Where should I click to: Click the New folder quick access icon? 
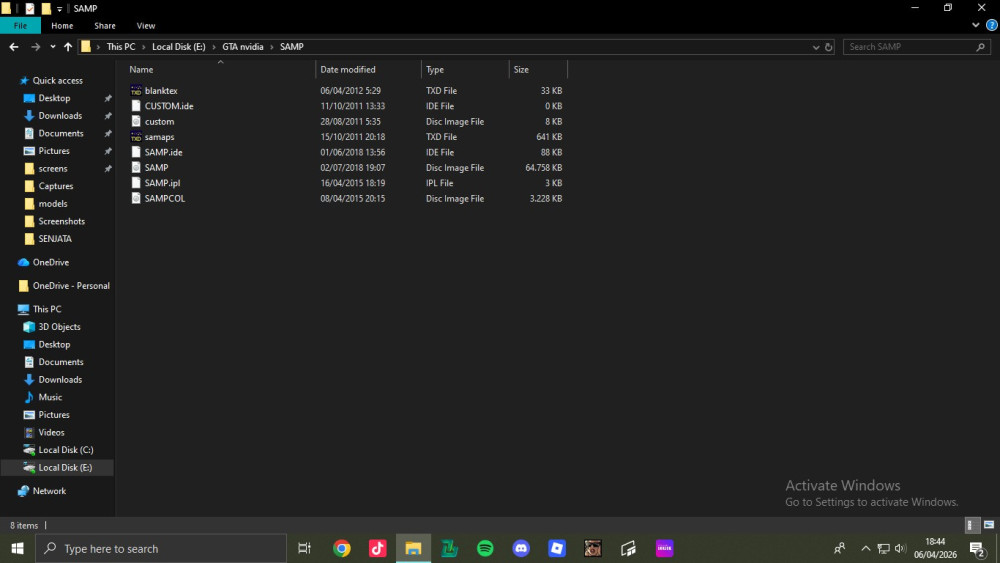[x=46, y=8]
